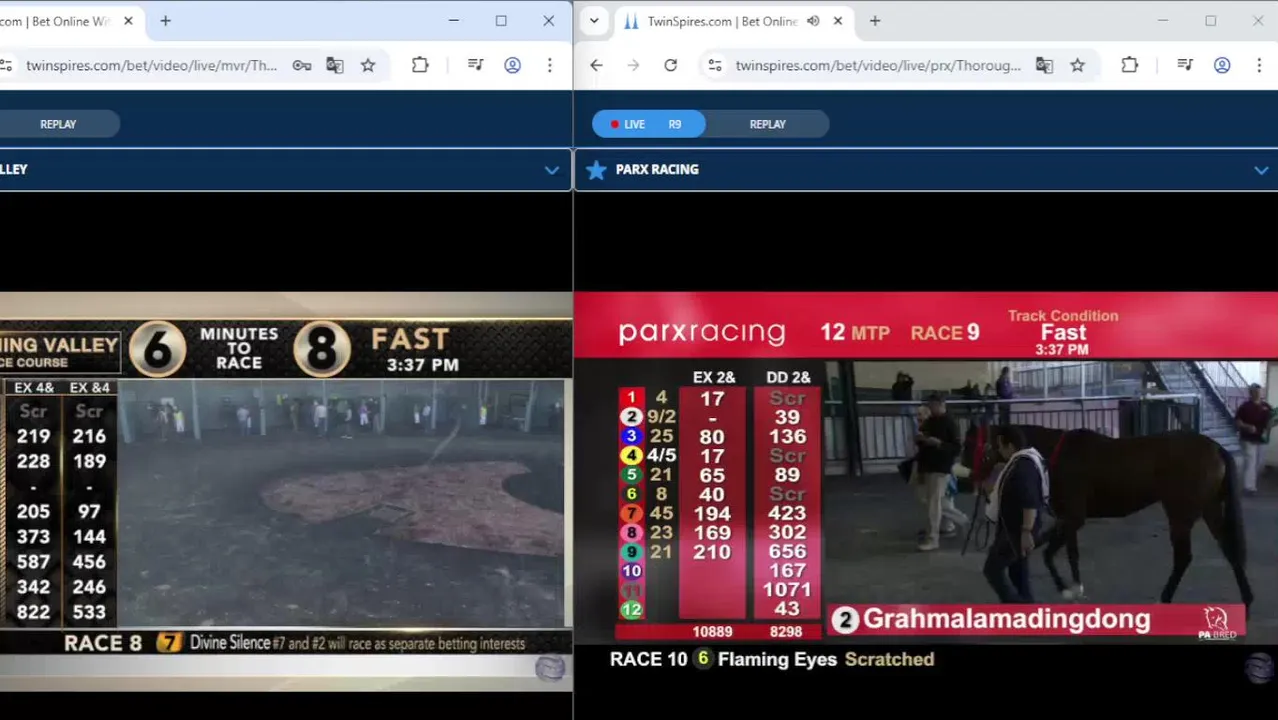Viewport: 1278px width, 720px height.
Task: Click translate icon in left window address bar
Action: (x=335, y=65)
